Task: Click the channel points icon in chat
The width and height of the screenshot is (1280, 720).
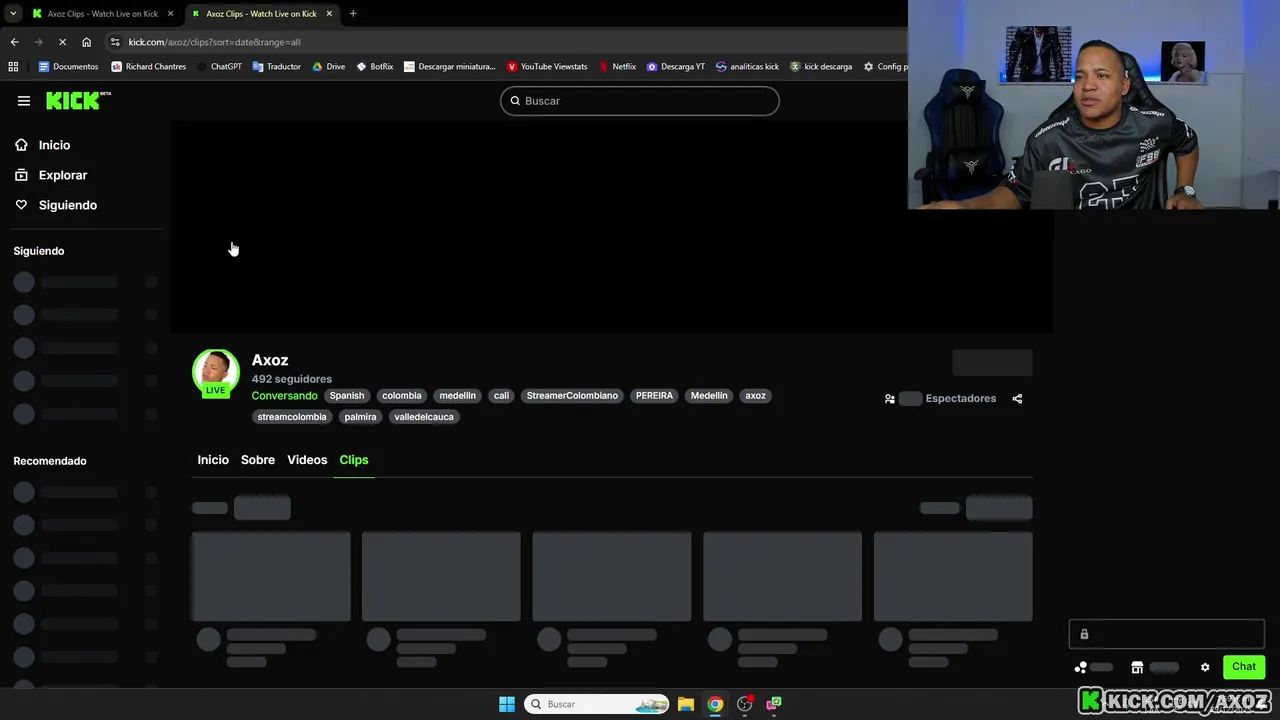Action: tap(1080, 667)
